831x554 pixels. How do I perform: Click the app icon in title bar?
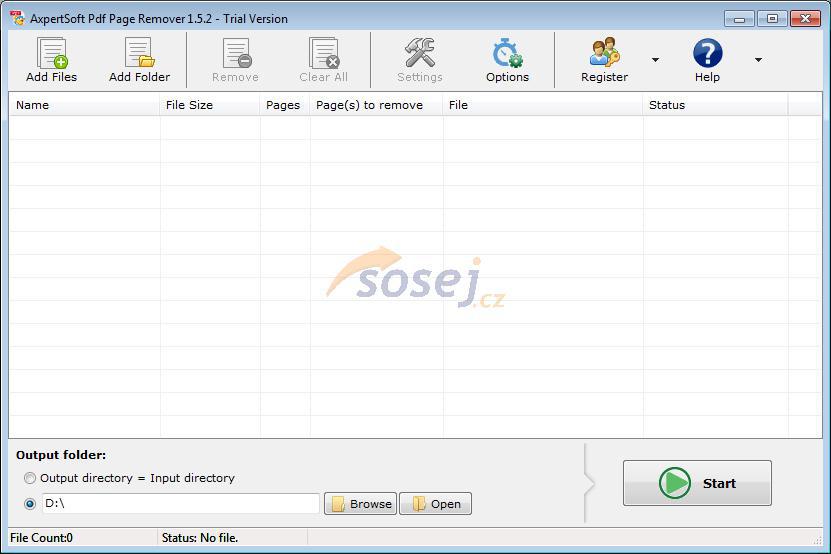pyautogui.click(x=17, y=18)
